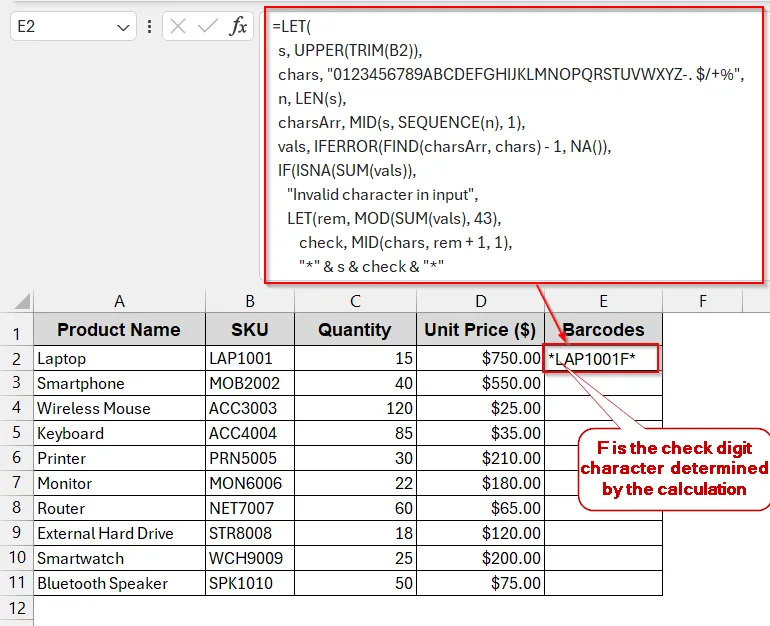Click the Quantity header cell

pyautogui.click(x=355, y=329)
